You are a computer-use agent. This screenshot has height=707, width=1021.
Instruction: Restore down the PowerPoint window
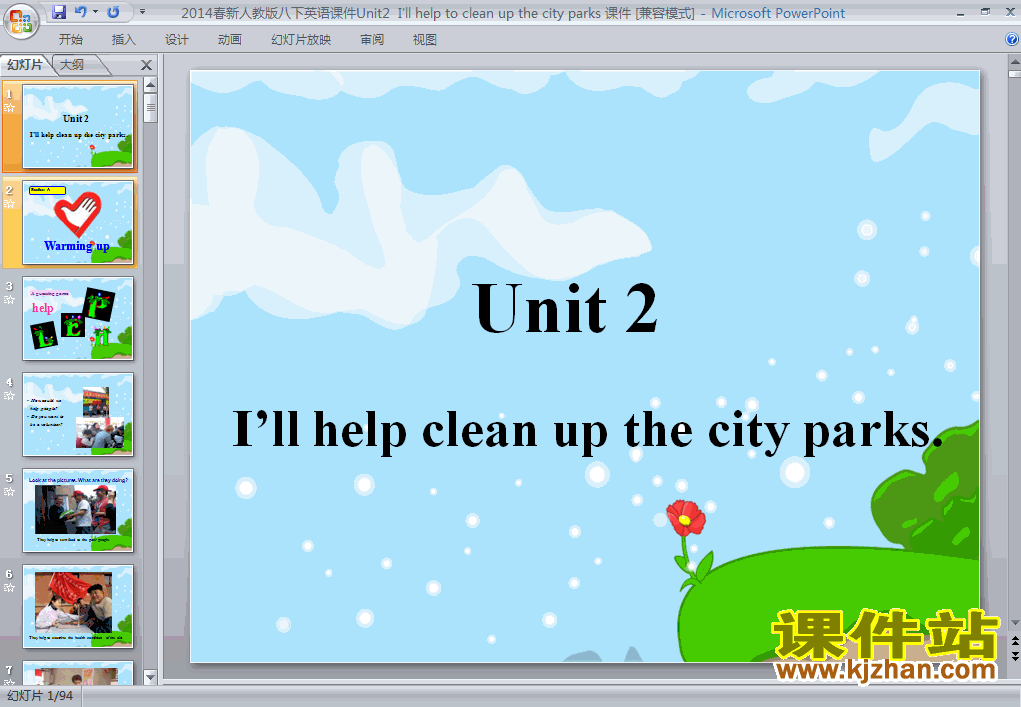click(x=985, y=12)
